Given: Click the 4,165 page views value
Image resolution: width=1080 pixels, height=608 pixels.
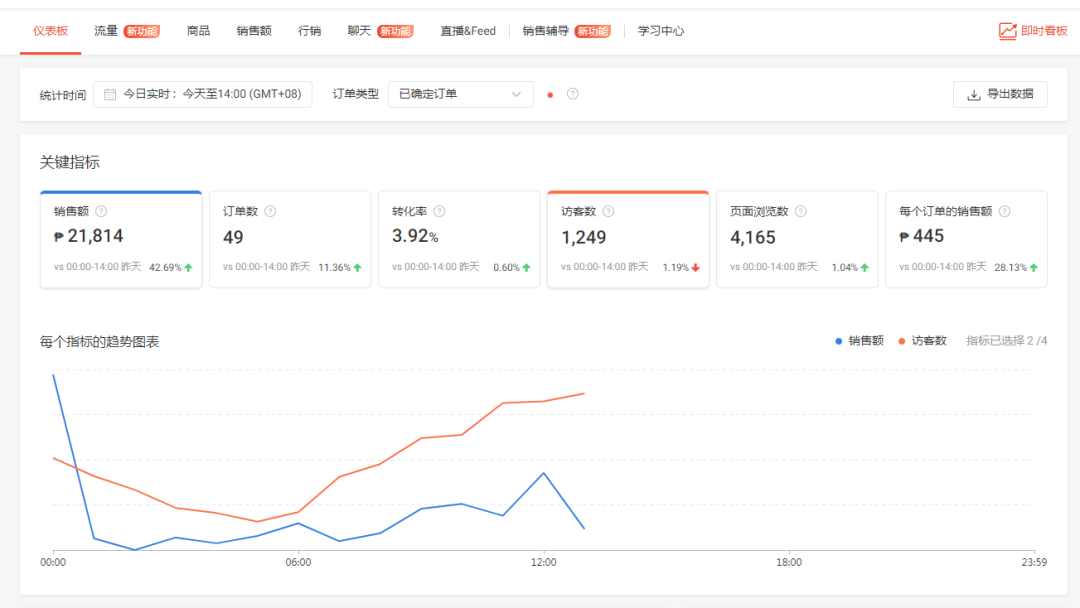Looking at the screenshot, I should point(753,238).
